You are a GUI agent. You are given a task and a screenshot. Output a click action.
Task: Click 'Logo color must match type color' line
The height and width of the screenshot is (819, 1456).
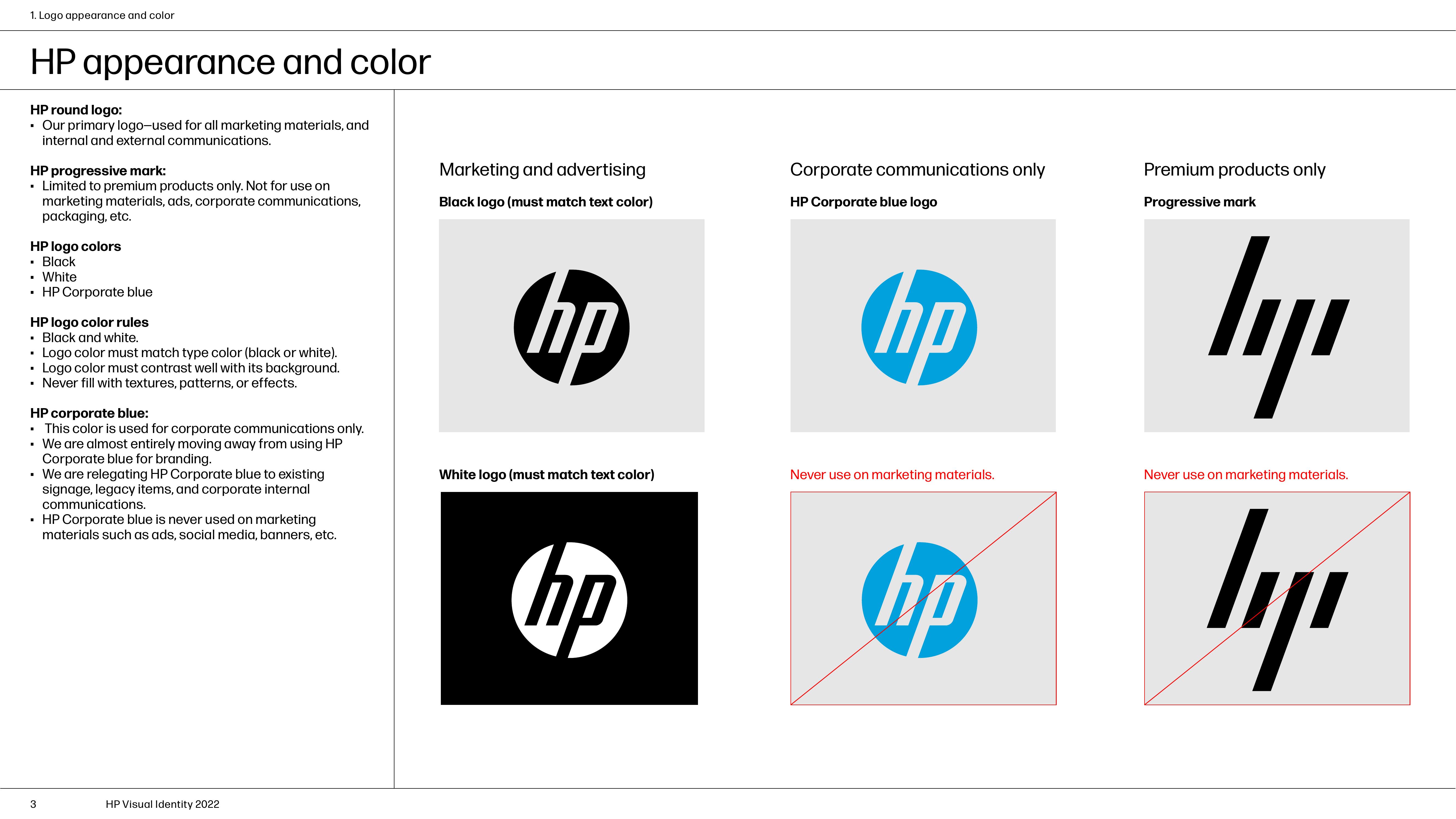tap(189, 353)
